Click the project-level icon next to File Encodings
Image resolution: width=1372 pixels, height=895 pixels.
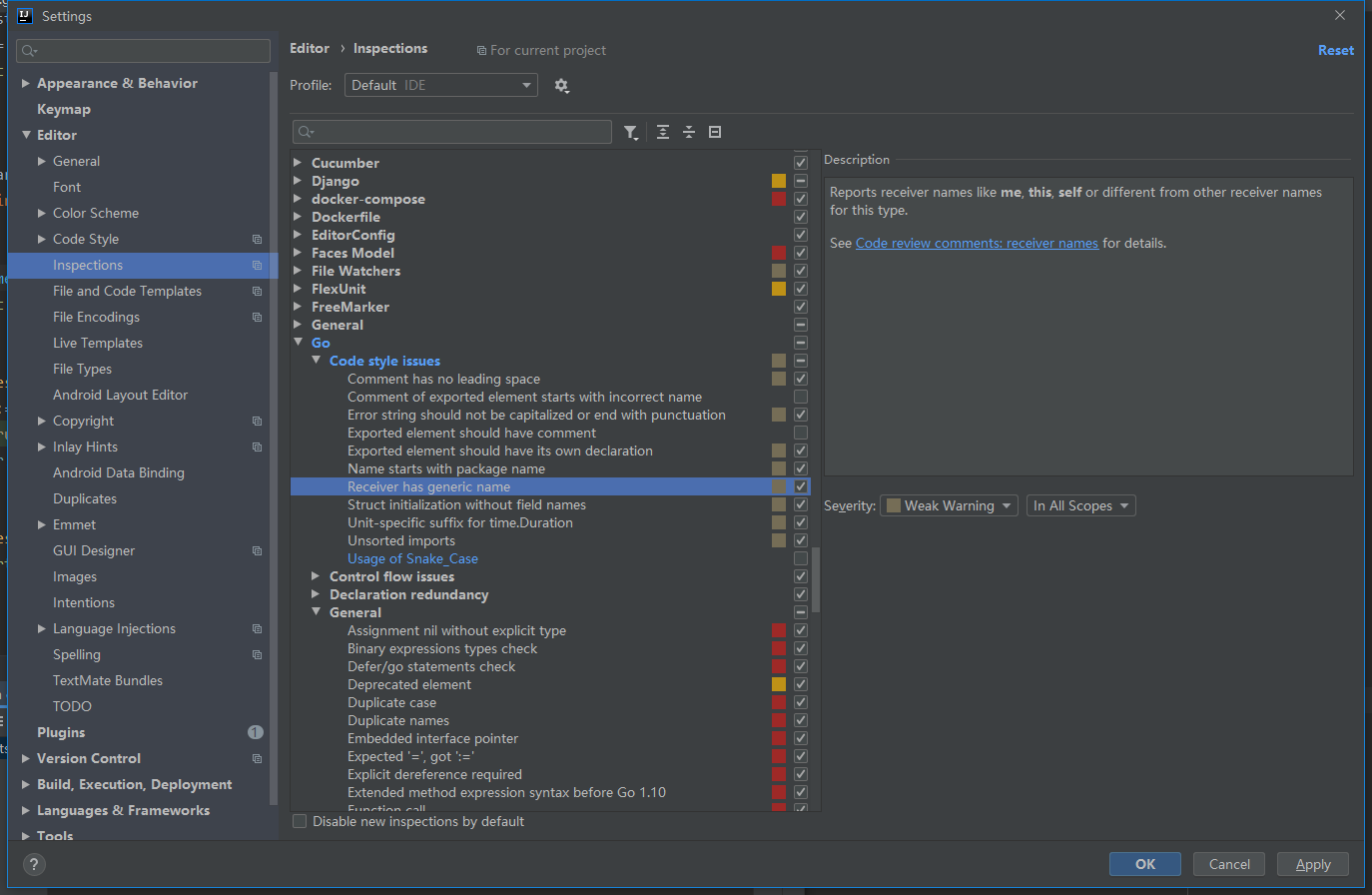coord(257,318)
